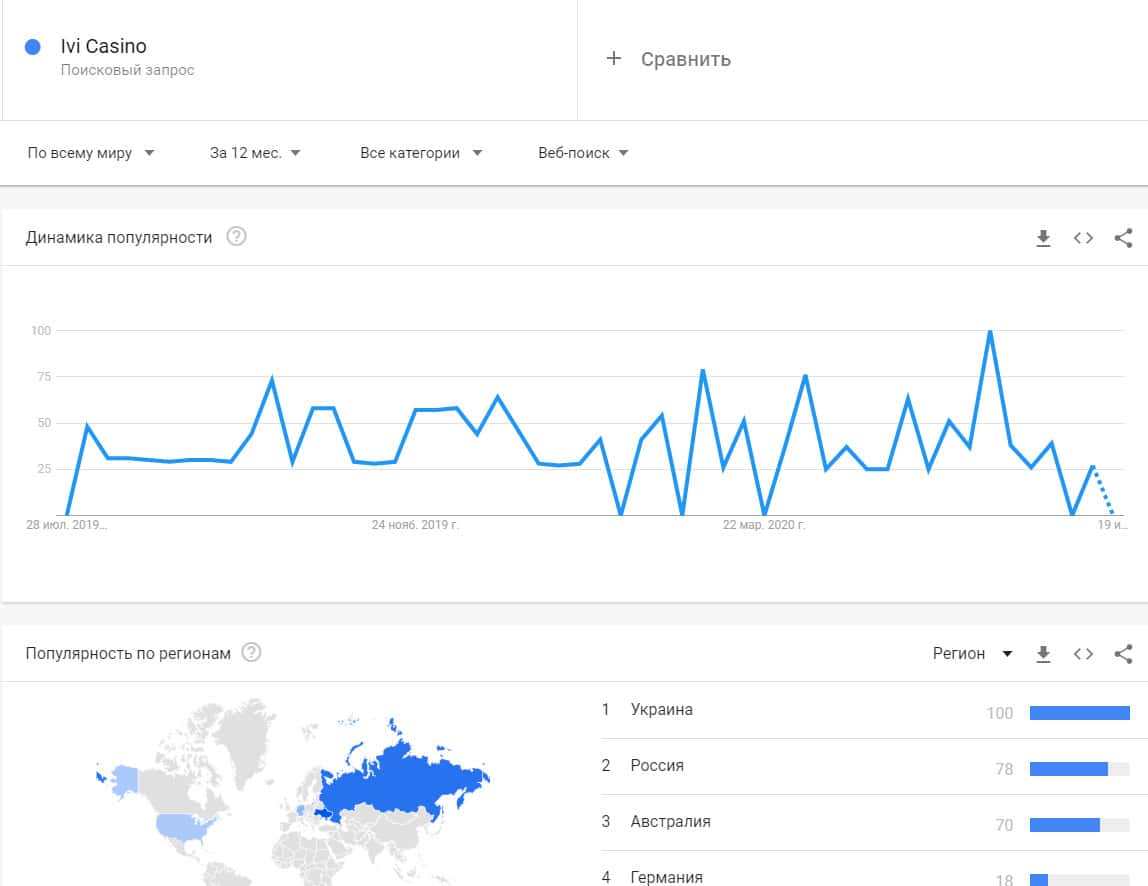Expand the За 12 мес. time range dropdown
Image resolution: width=1148 pixels, height=886 pixels.
tap(255, 153)
